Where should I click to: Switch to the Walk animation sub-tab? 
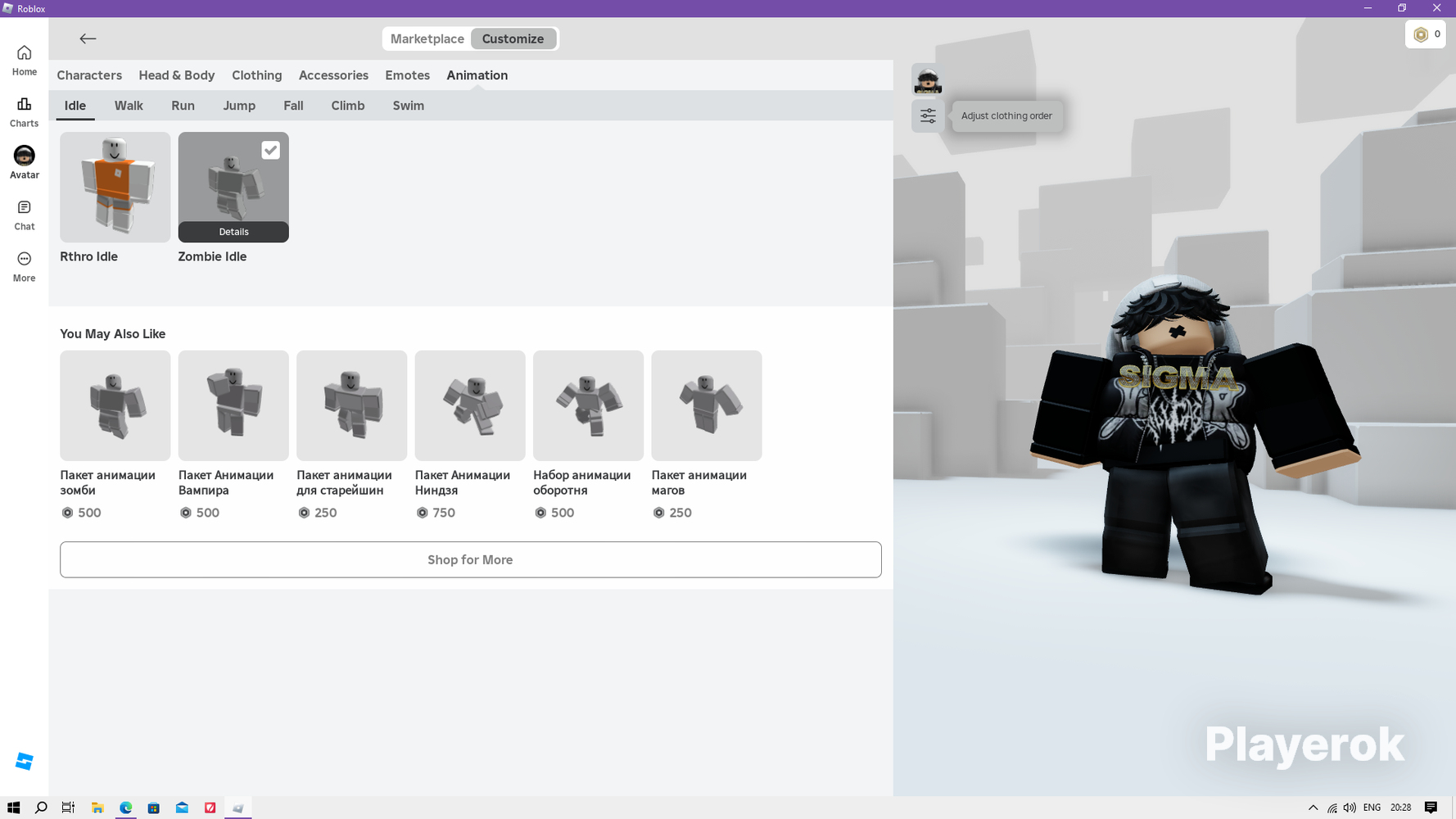[x=129, y=106]
